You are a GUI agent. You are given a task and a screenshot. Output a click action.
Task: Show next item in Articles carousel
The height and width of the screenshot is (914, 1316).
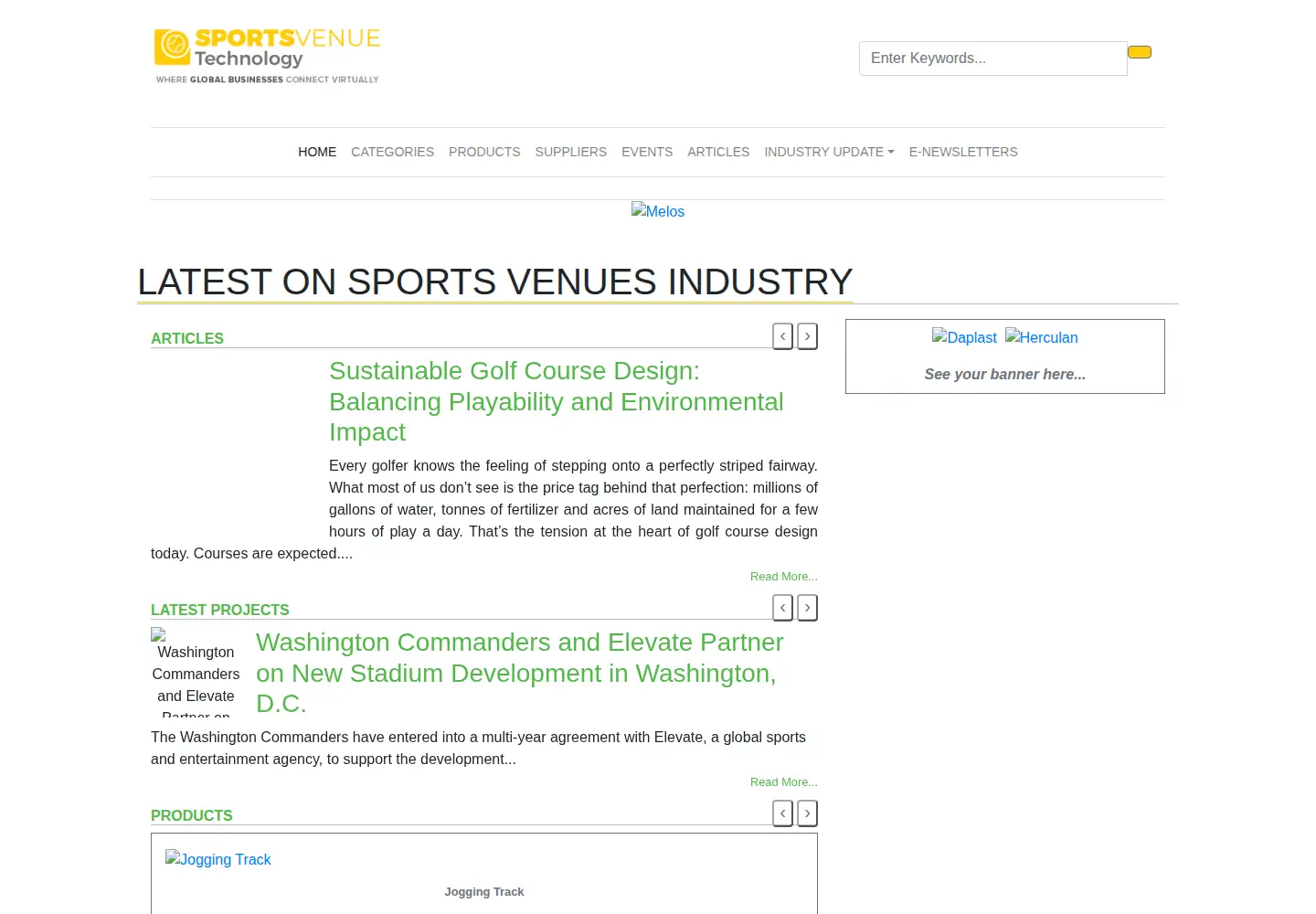[x=807, y=336]
